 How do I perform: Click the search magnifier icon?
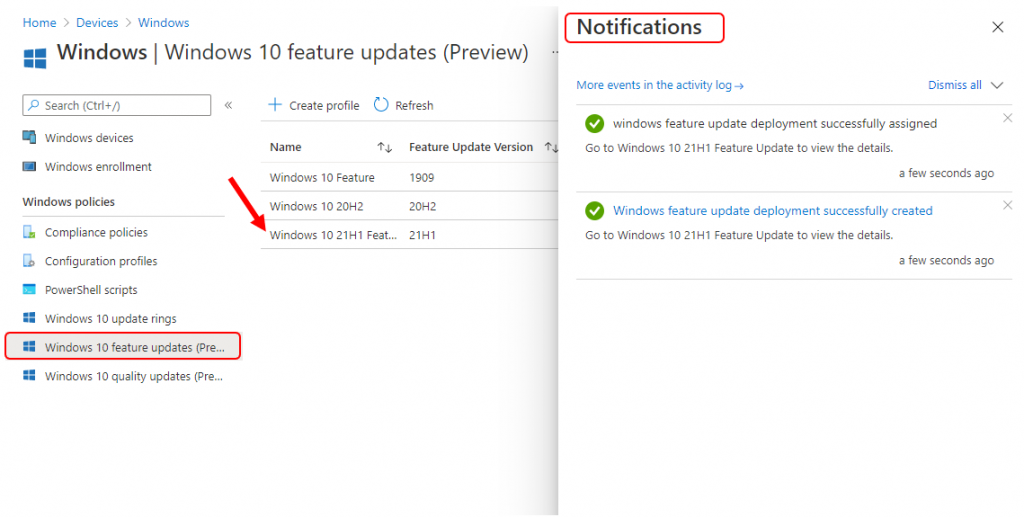click(33, 104)
